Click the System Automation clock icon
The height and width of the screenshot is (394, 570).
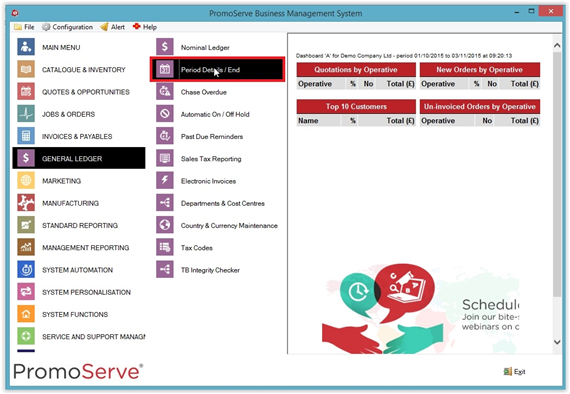[x=26, y=269]
